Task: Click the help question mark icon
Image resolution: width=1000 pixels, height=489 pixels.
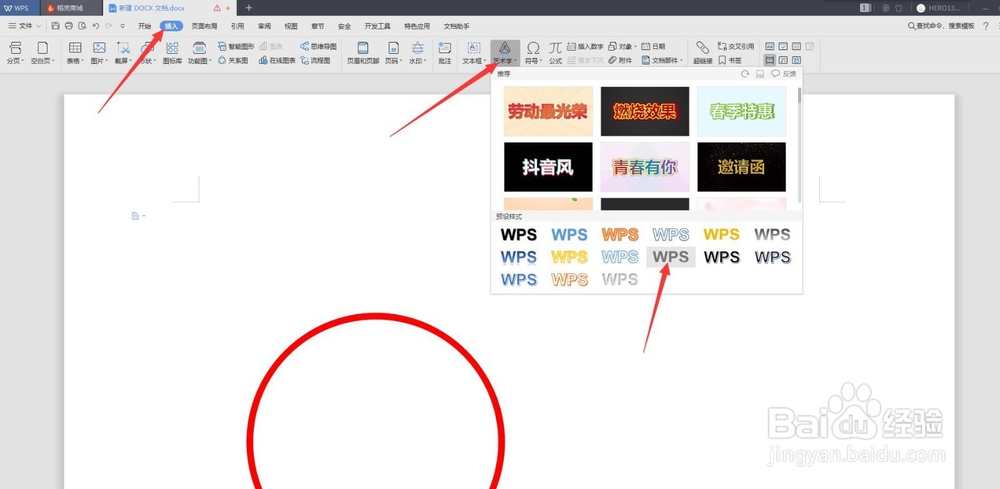Action: [x=986, y=26]
